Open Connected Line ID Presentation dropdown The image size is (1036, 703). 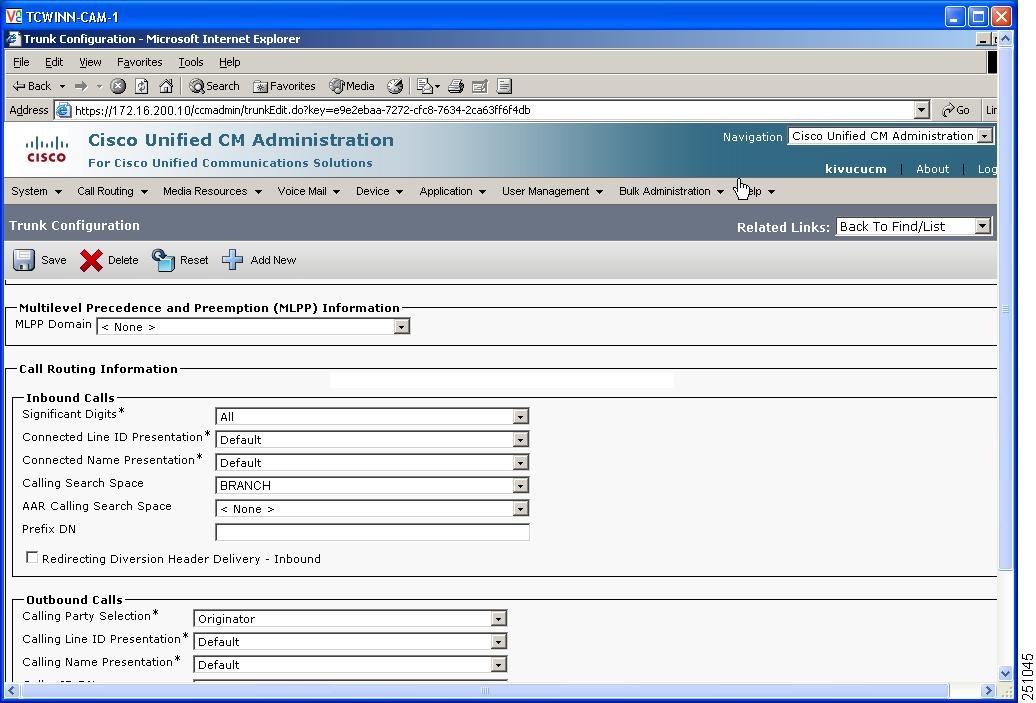521,440
